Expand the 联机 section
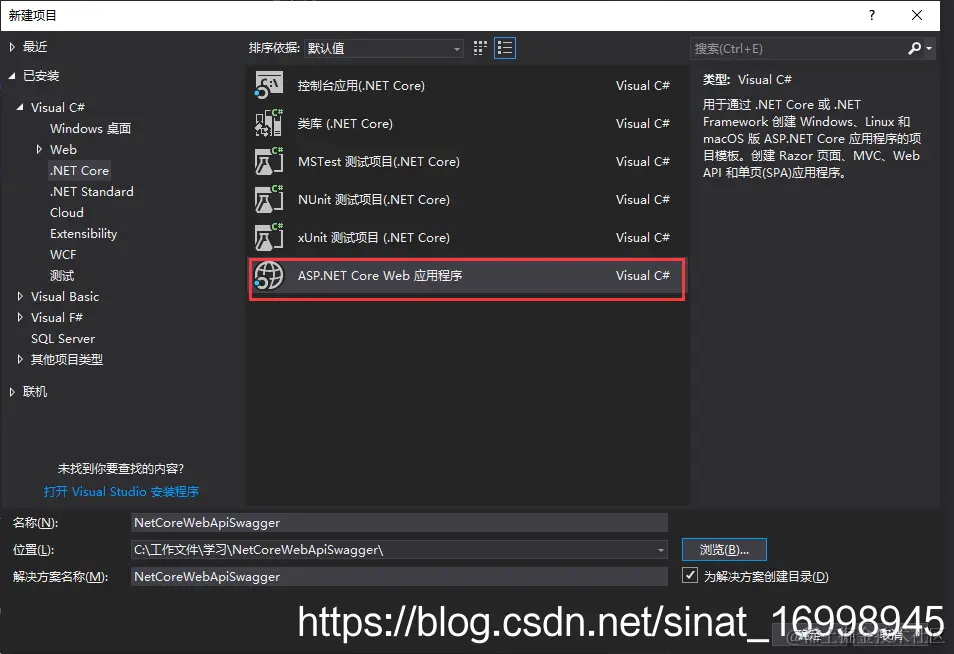Image resolution: width=954 pixels, height=654 pixels. tap(12, 392)
